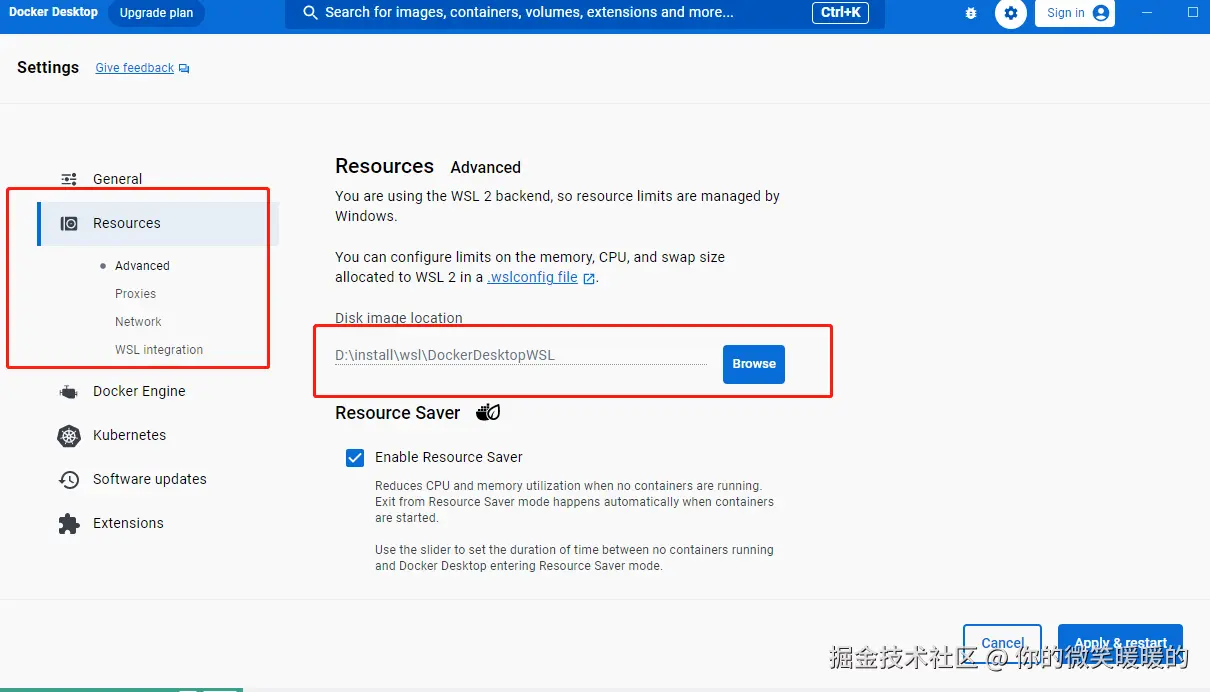Click the Resources page heading

(x=384, y=166)
